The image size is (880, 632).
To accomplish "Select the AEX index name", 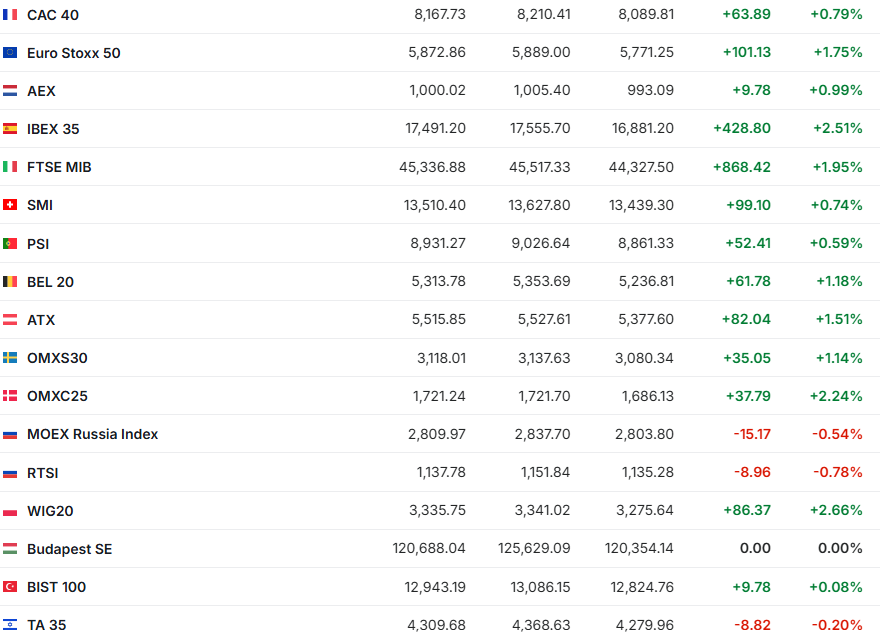I will coord(41,91).
